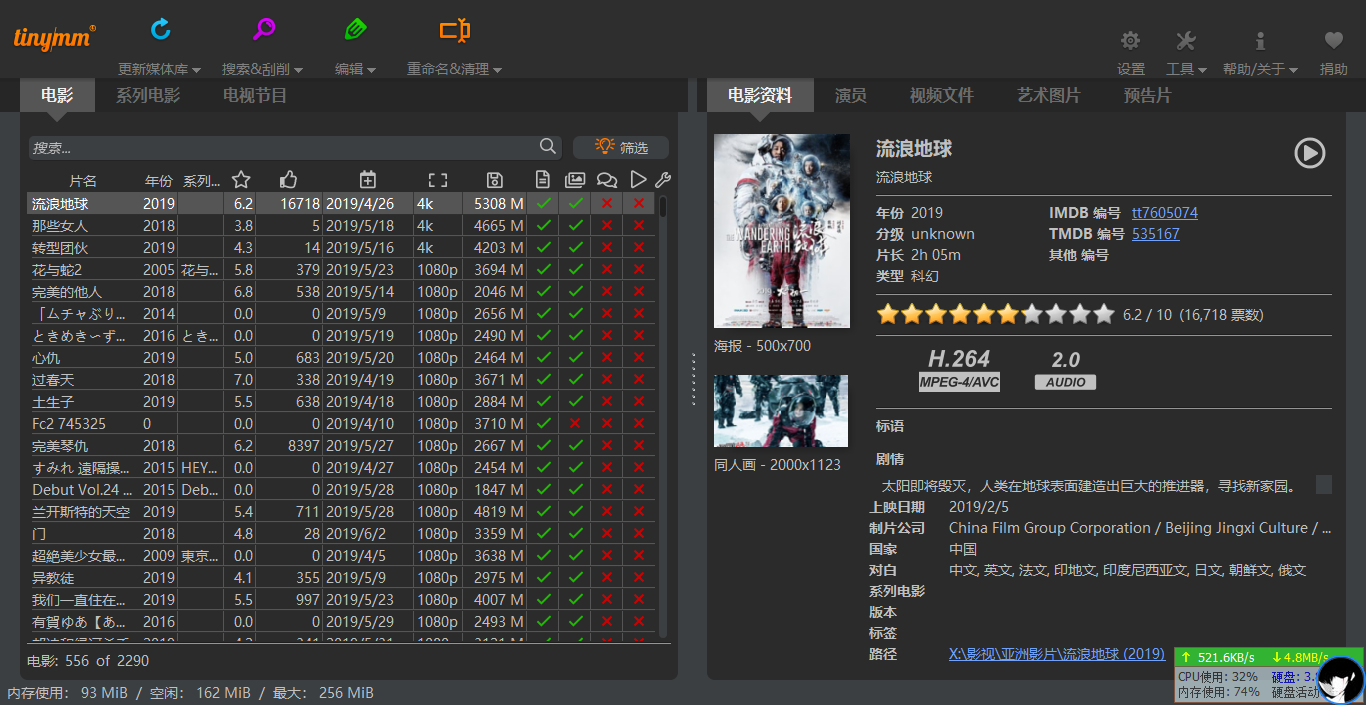Open the 演员 tab
The height and width of the screenshot is (705, 1366).
[x=851, y=96]
